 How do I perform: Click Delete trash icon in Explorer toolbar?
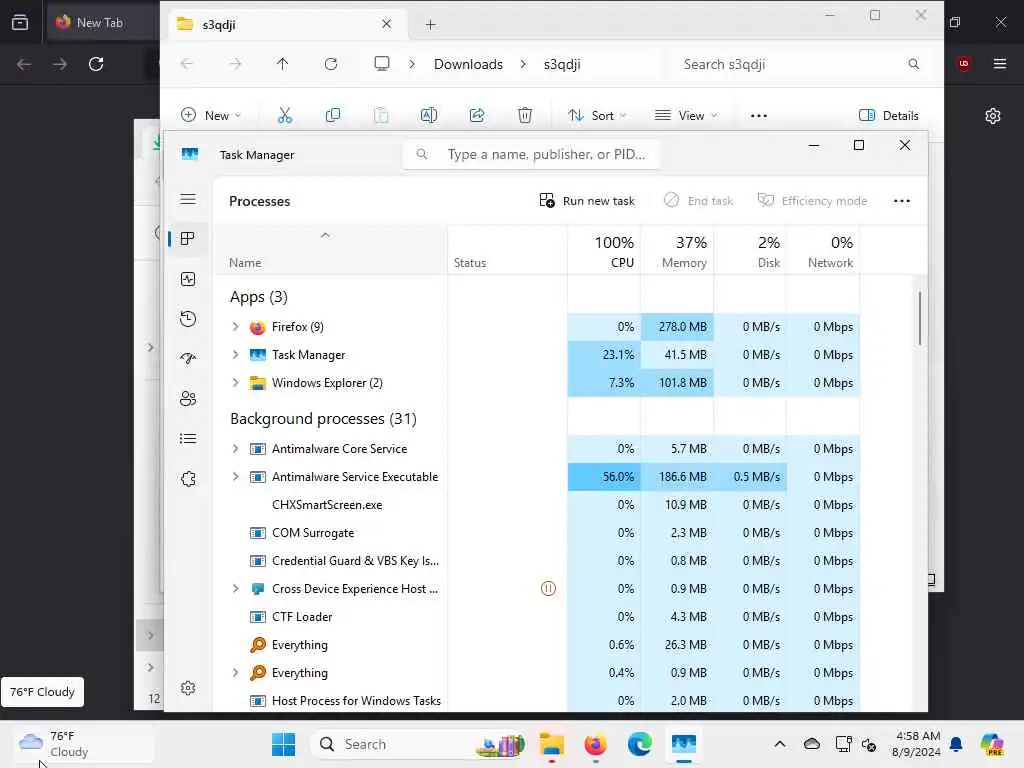(x=524, y=116)
